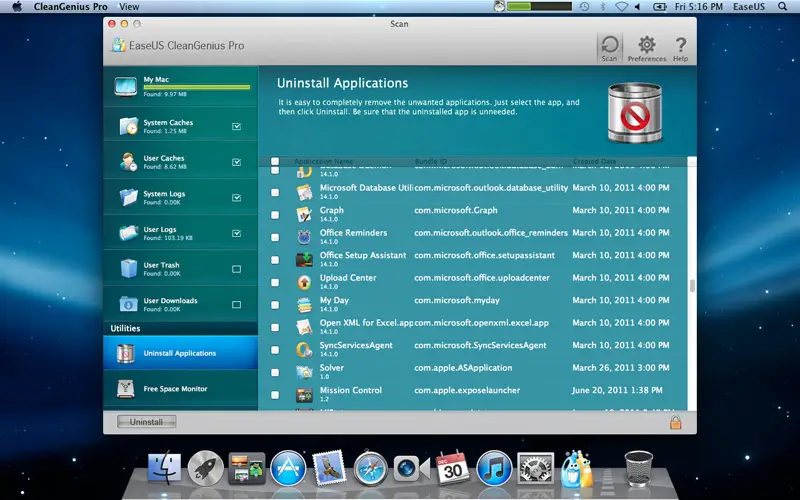Image resolution: width=800 pixels, height=500 pixels.
Task: Check the User Downloads checkbox
Action: 236,305
